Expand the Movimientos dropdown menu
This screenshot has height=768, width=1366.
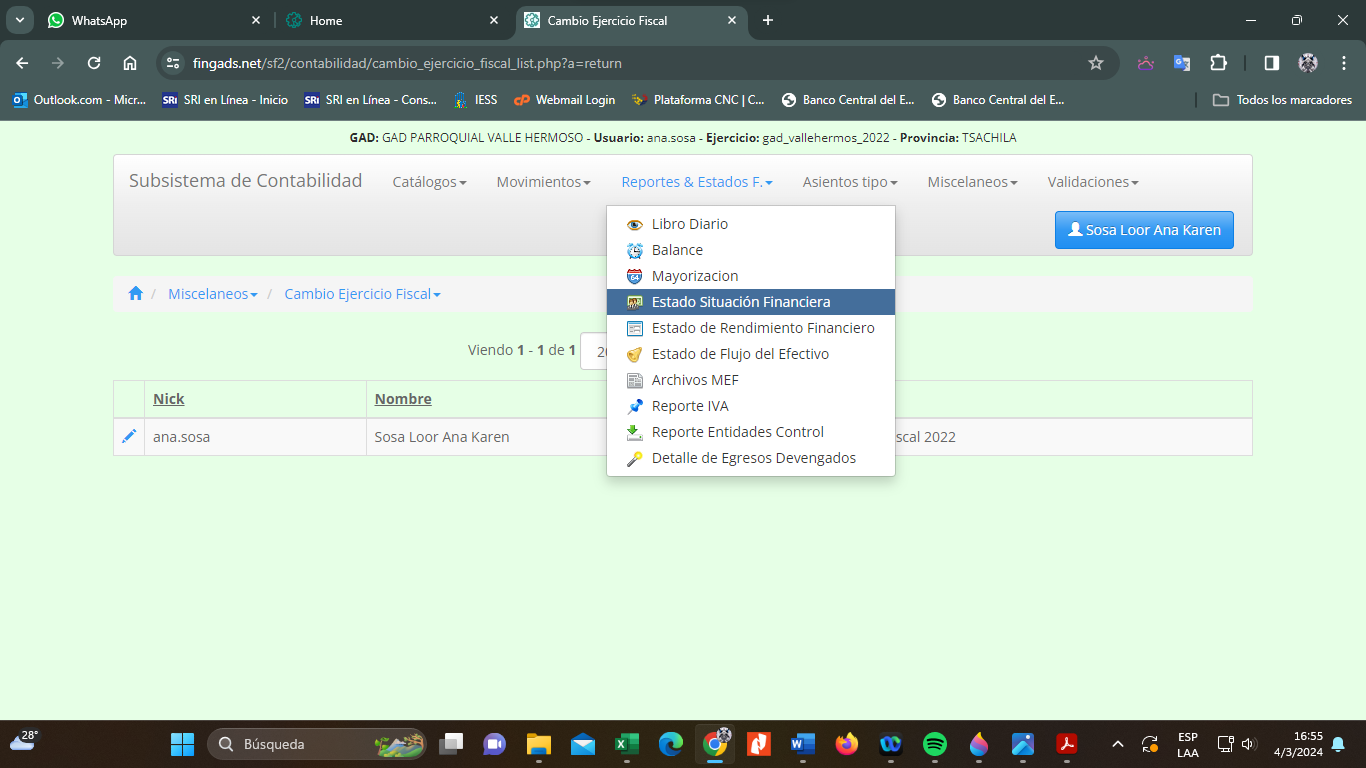pos(543,182)
